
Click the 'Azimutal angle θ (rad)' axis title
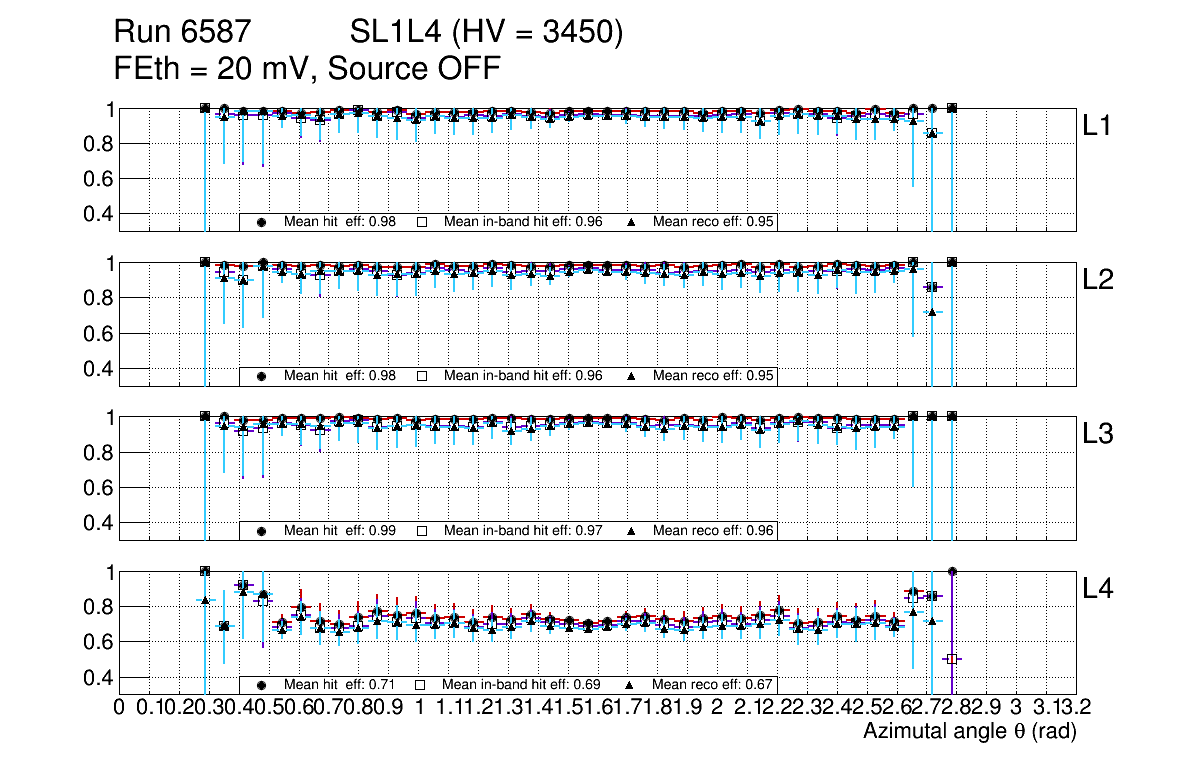(969, 732)
